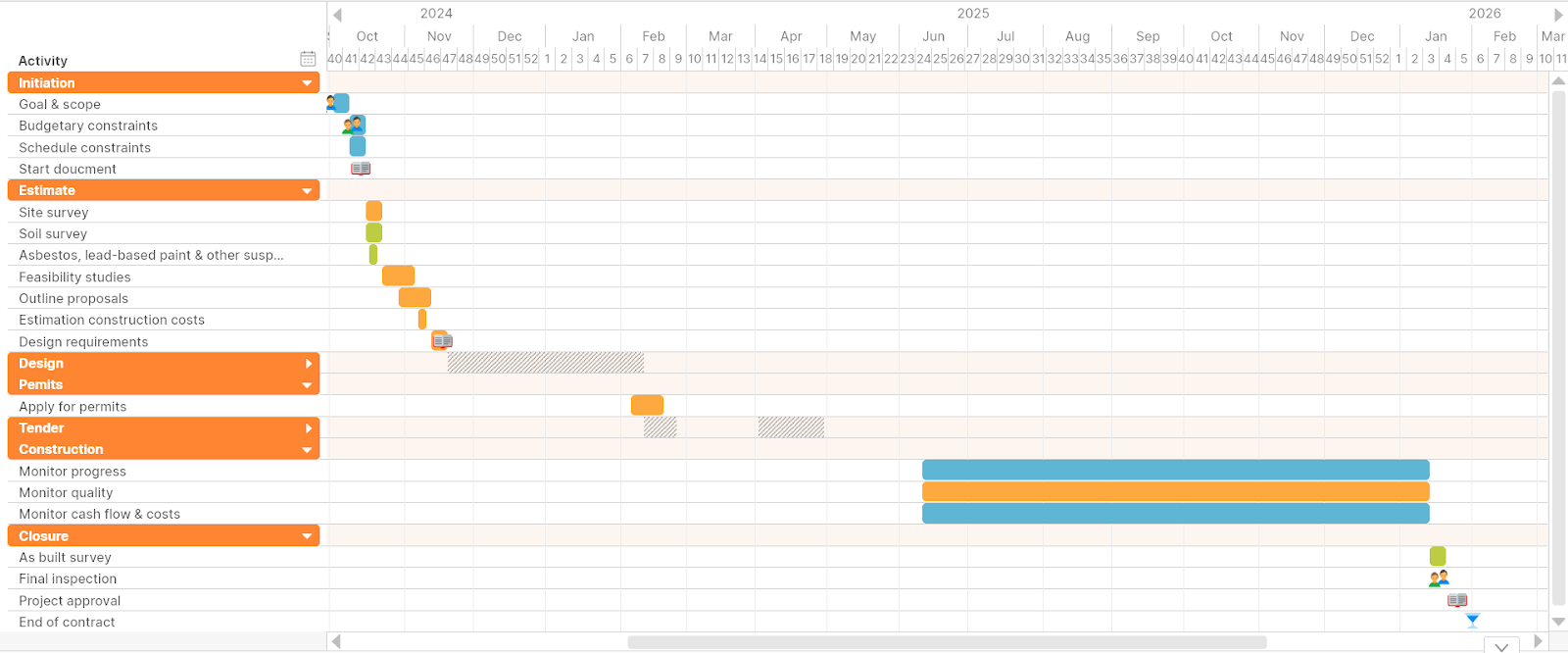Select the Site survey orange bar
This screenshot has width=1568, height=653.
(373, 211)
